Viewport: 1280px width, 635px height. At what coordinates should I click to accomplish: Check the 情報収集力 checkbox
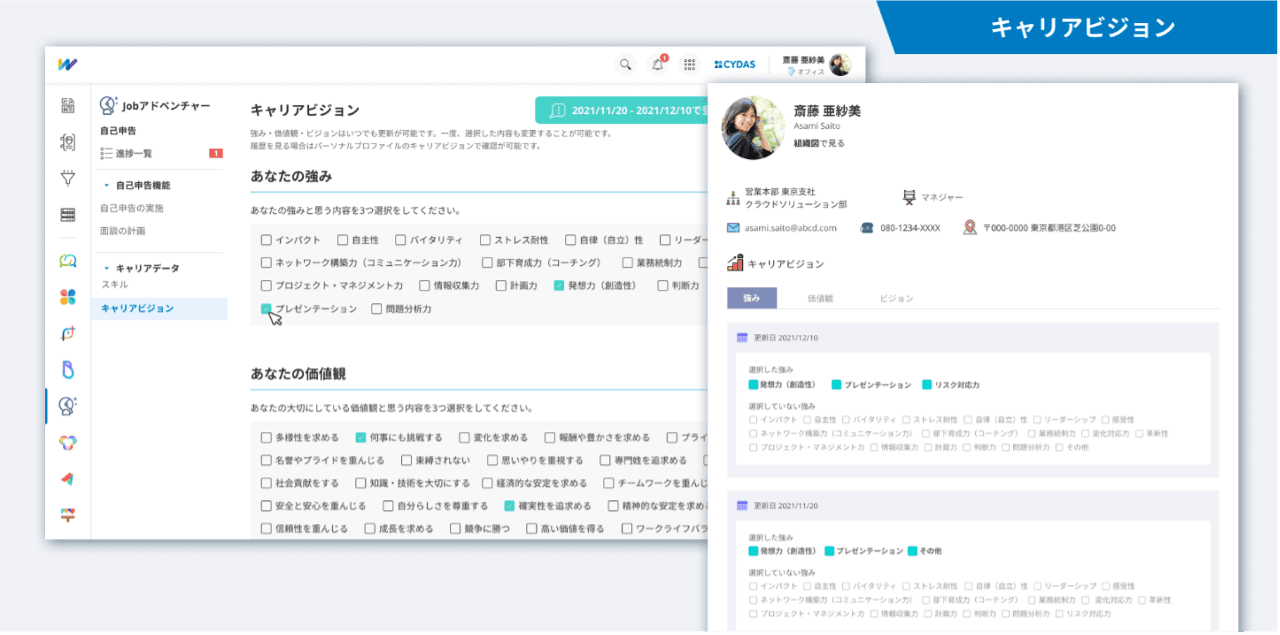[x=424, y=285]
